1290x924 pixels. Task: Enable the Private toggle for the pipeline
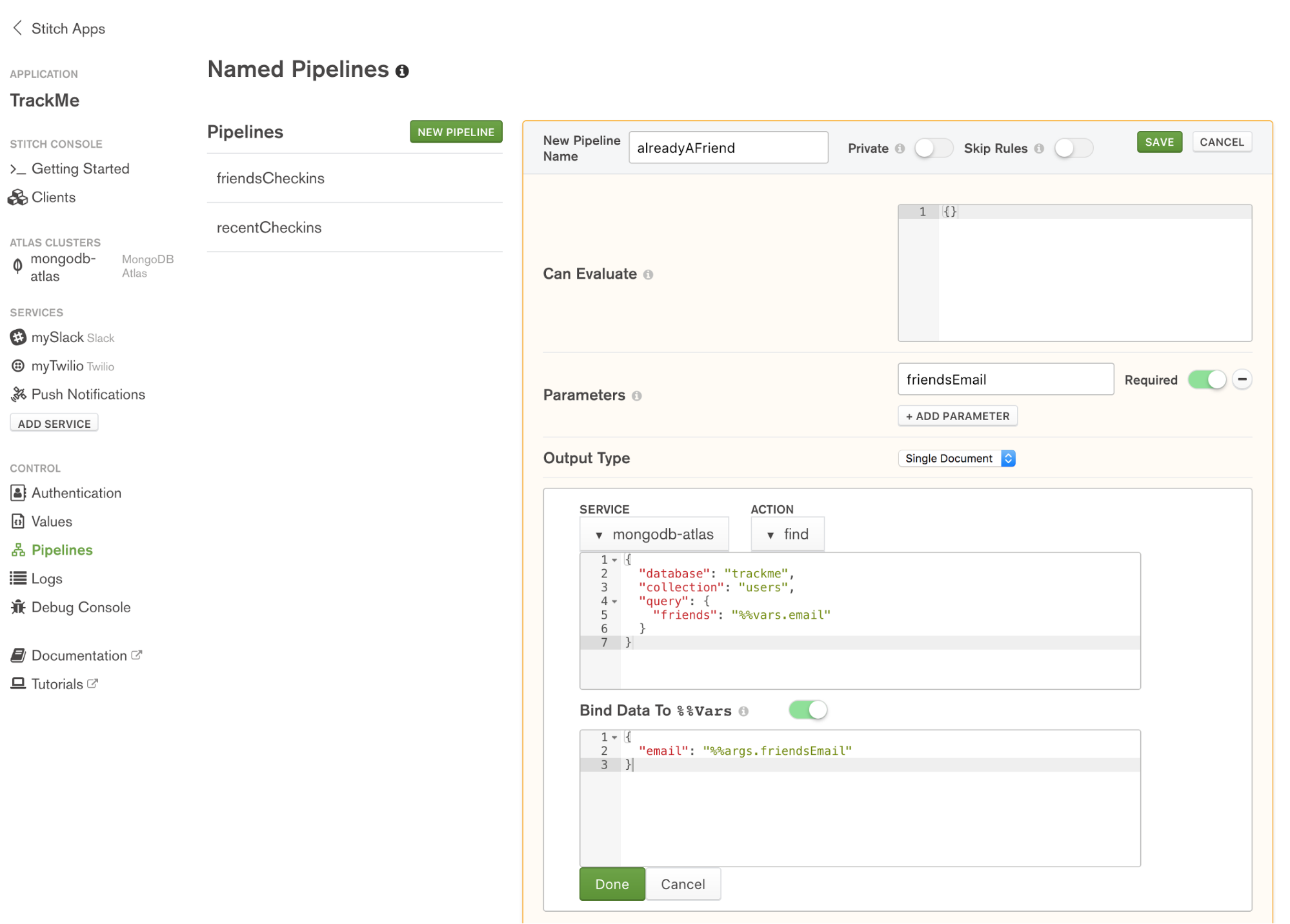(933, 148)
